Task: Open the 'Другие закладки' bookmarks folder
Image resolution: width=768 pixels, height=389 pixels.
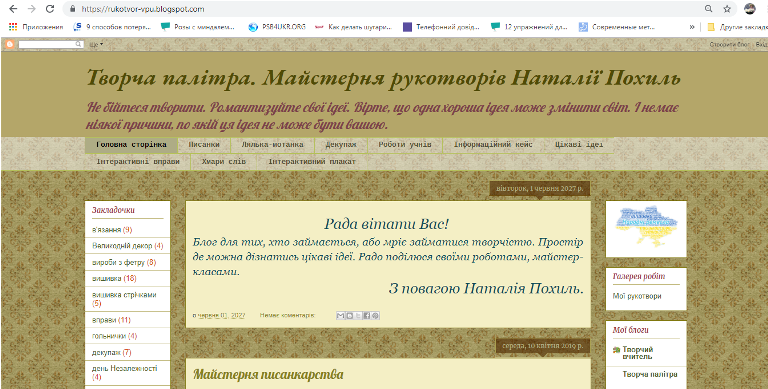Action: click(x=737, y=27)
